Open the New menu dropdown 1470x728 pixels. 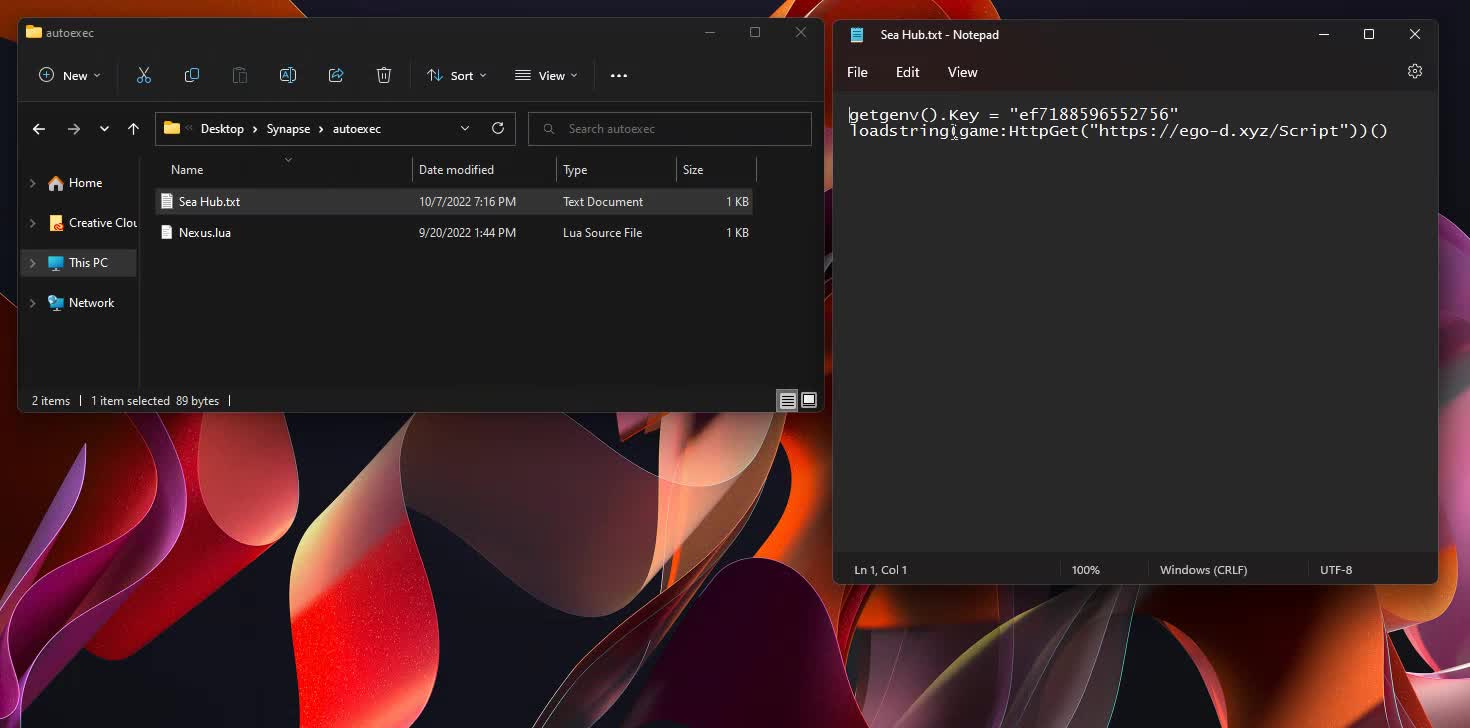click(67, 75)
